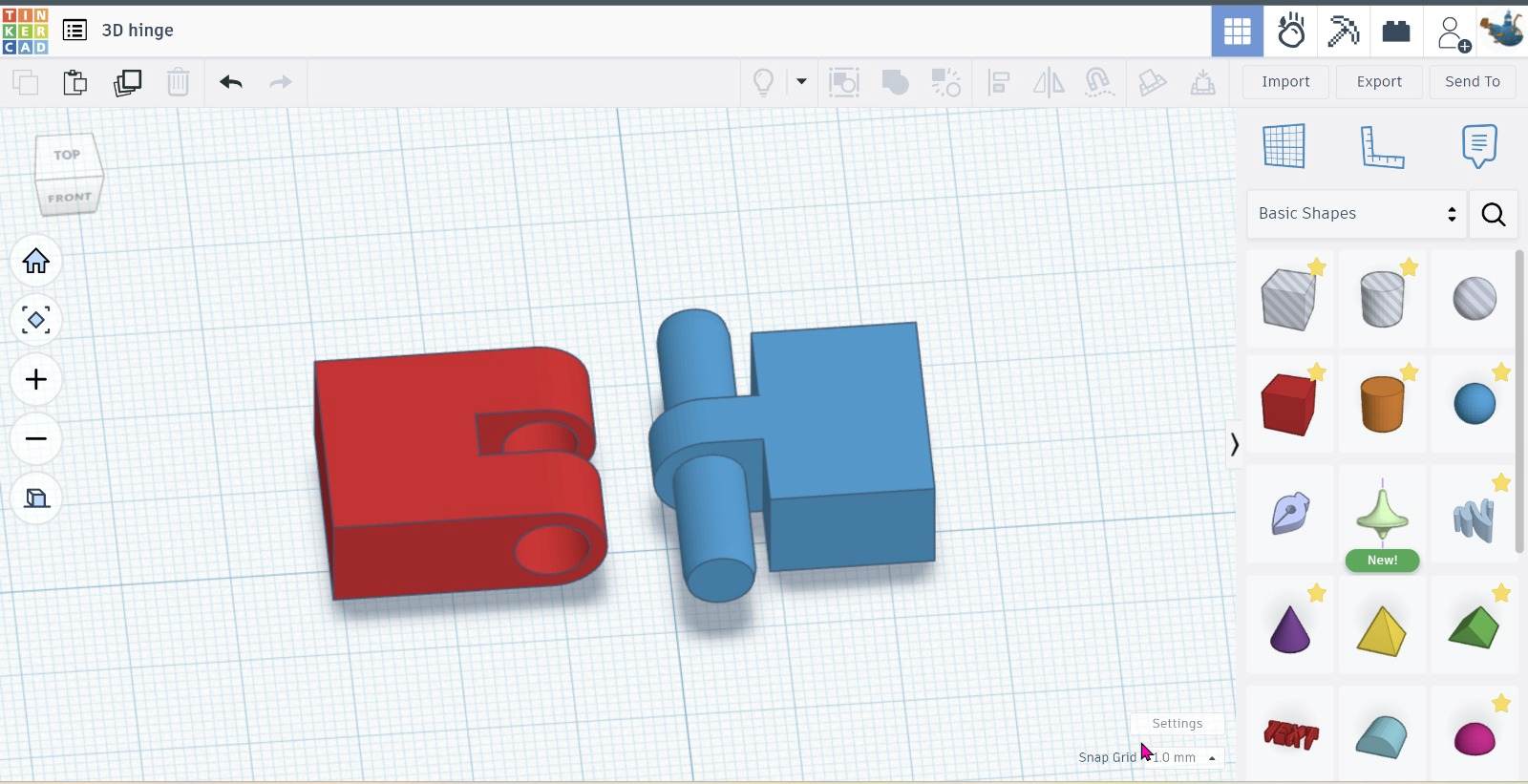Favorite star on the purple Cone shape
Screen dimensions: 1528x784
(x=1316, y=594)
